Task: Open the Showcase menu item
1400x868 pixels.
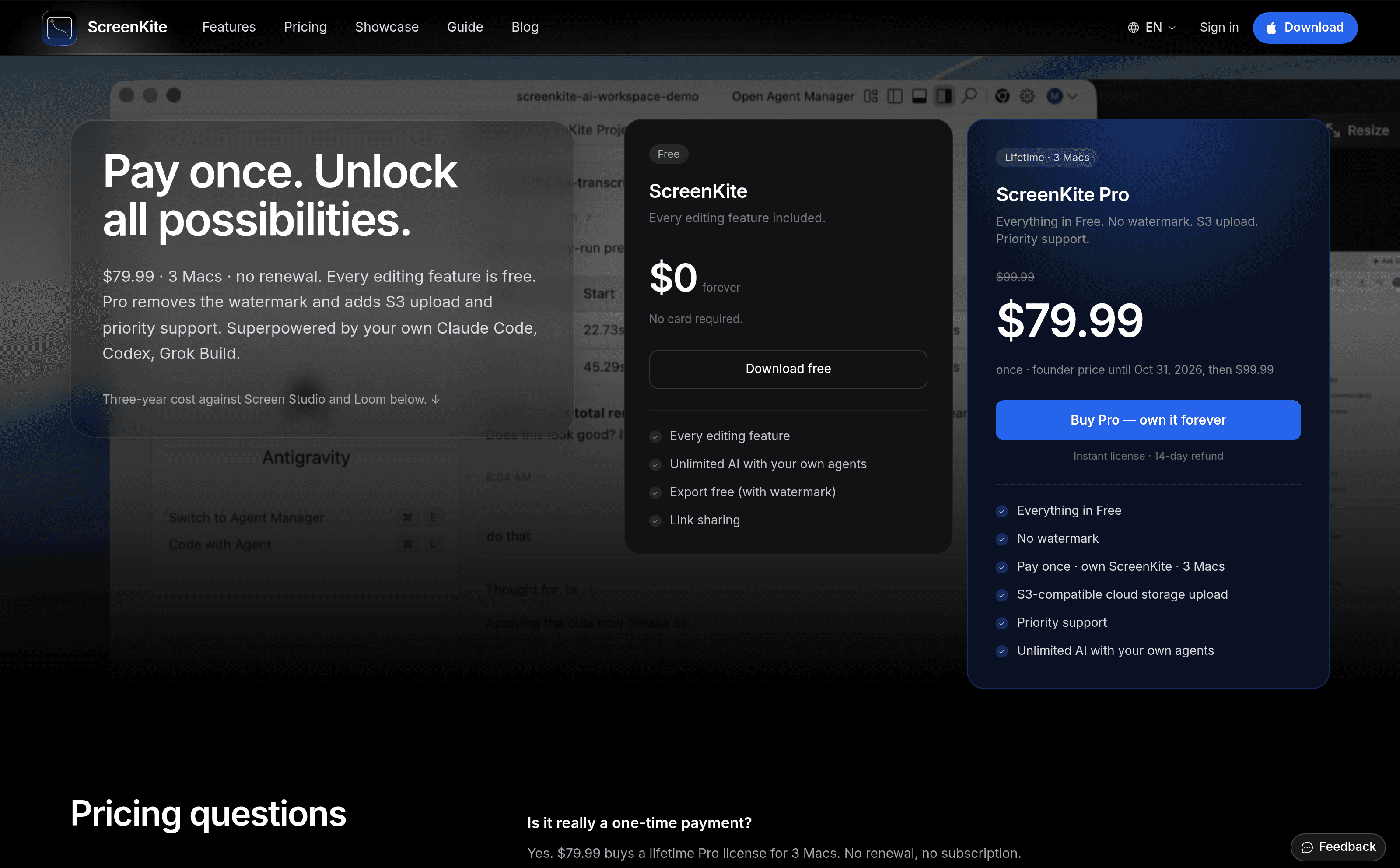Action: click(x=387, y=27)
